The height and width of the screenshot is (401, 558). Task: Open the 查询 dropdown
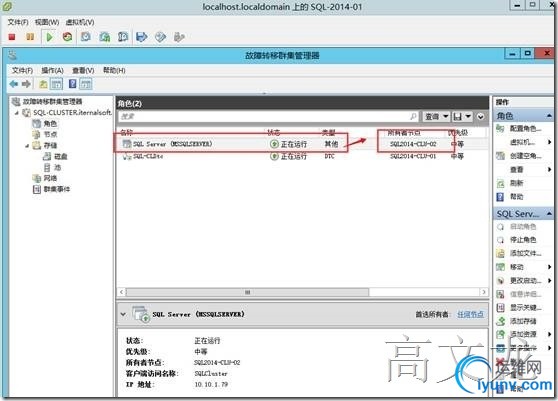[437, 116]
